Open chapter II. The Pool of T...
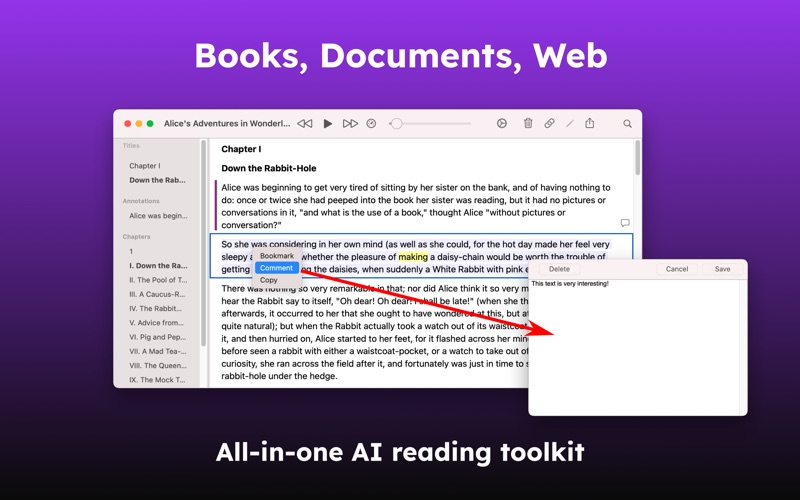The image size is (800, 500). [158, 280]
